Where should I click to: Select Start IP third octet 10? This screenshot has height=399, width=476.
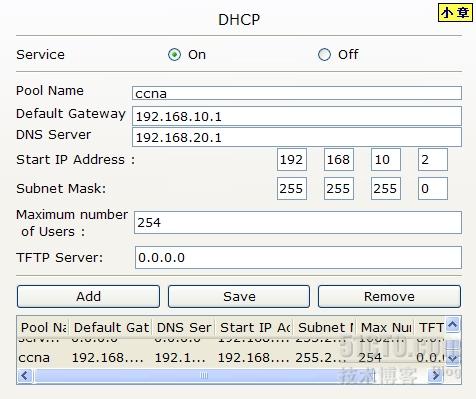(x=386, y=160)
